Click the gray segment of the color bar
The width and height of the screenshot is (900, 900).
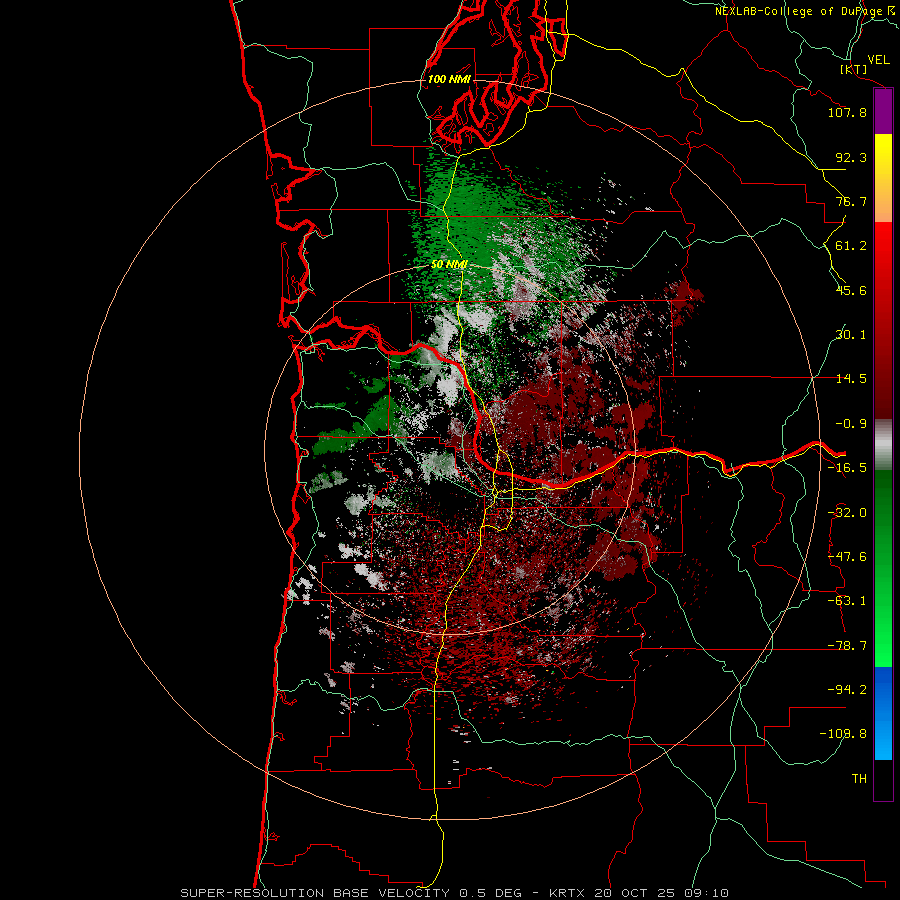883,445
